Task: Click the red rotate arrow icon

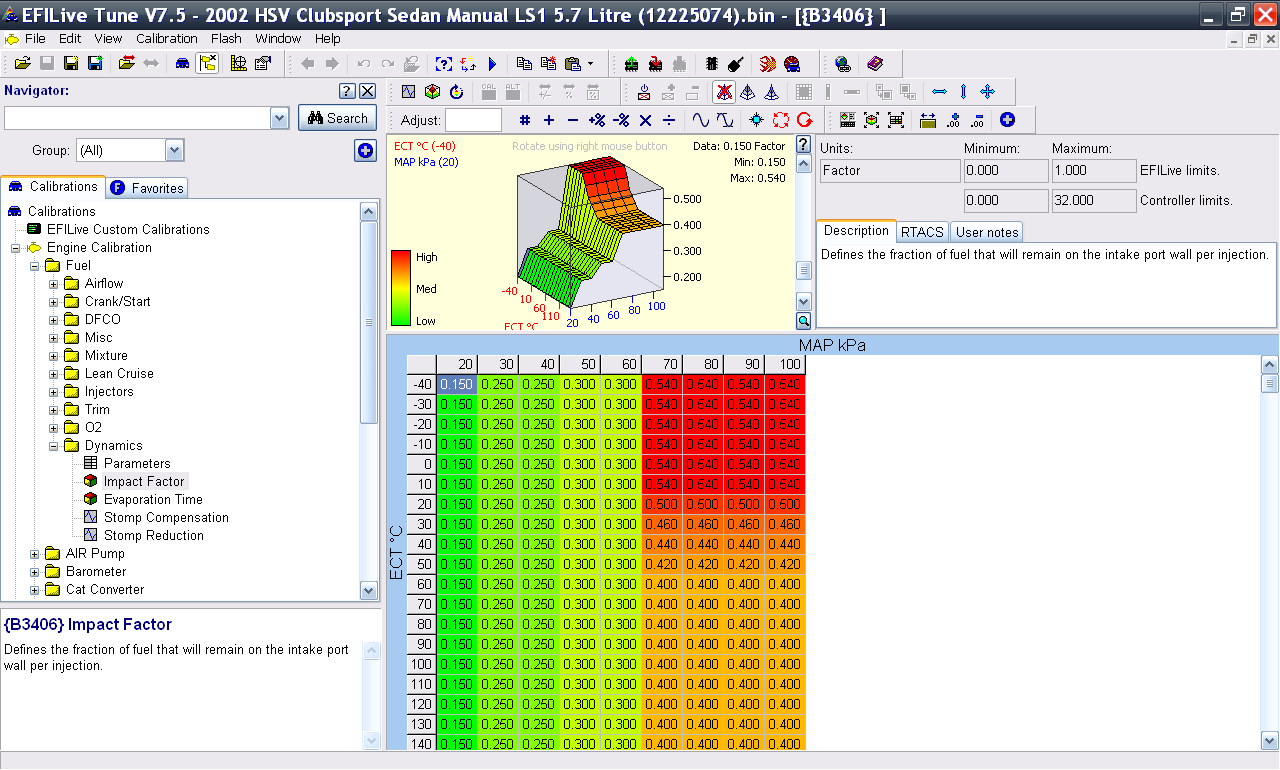Action: click(804, 120)
